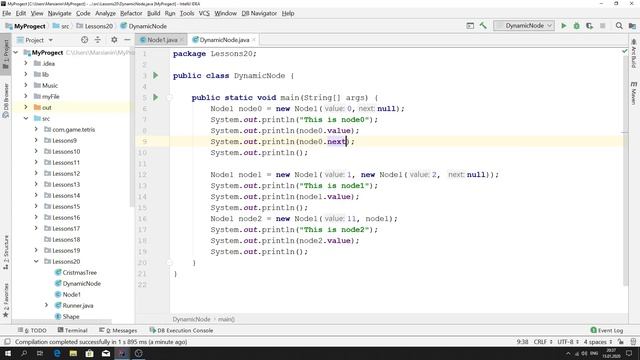The height and width of the screenshot is (360, 640).
Task: Click Windows Start button
Action: click(x=8, y=353)
